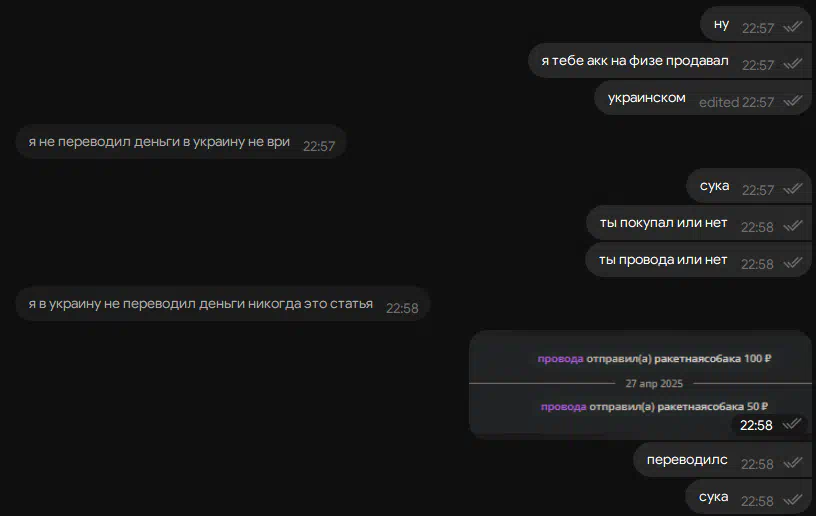The width and height of the screenshot is (816, 516).
Task: Click double-check icon beside "я тебе акк на физе продавал"
Action: point(793,63)
